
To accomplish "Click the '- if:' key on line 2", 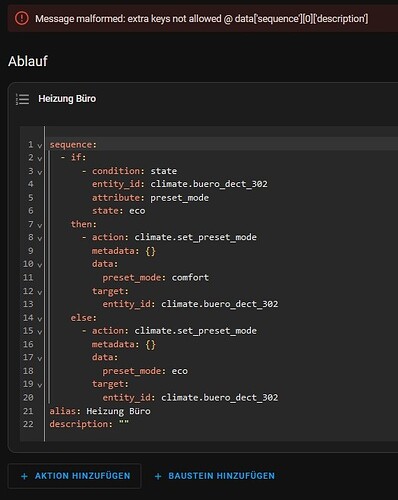I will [x=73, y=157].
